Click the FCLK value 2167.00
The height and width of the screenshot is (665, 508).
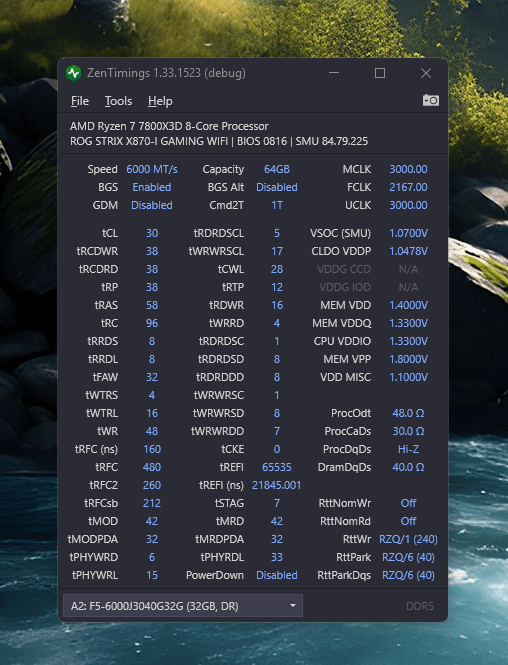[408, 187]
